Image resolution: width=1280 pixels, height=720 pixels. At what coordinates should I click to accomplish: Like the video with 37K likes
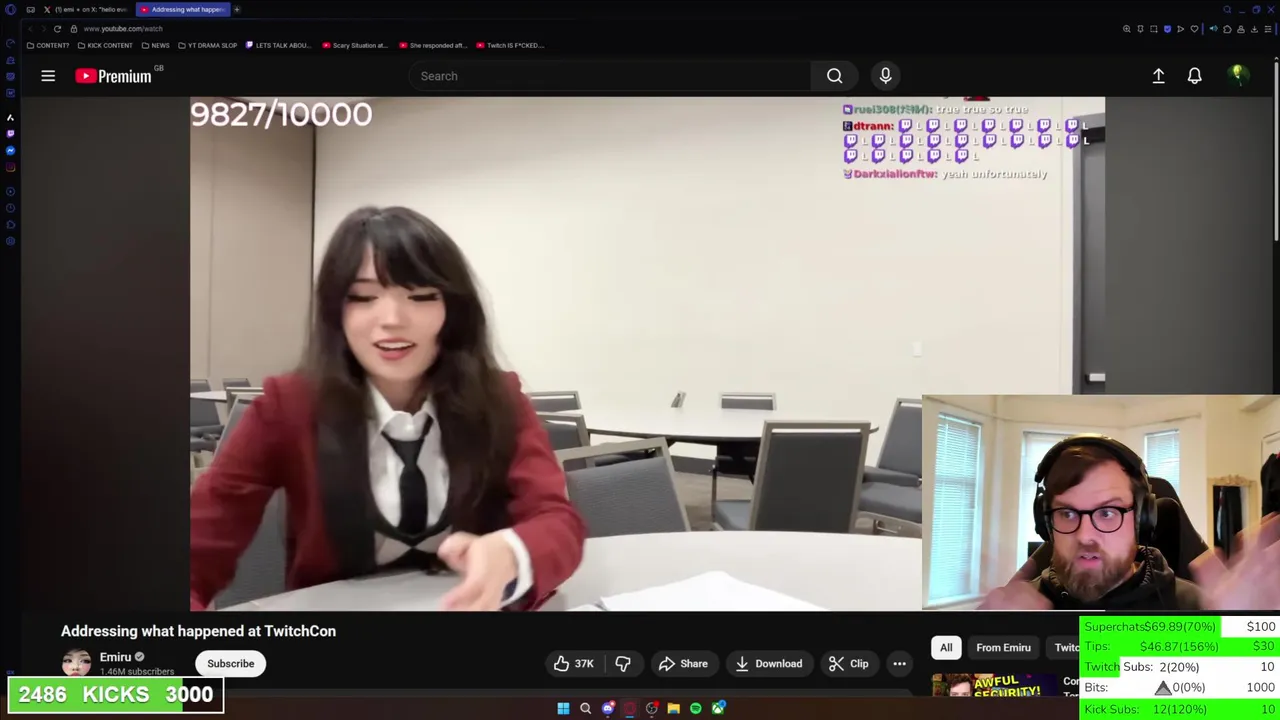tap(573, 664)
